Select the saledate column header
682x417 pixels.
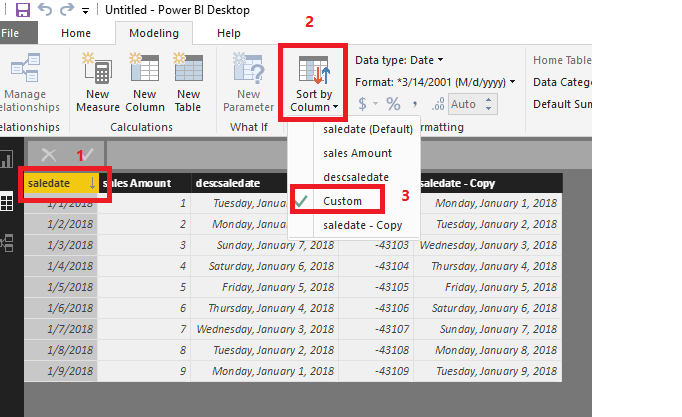tap(61, 183)
